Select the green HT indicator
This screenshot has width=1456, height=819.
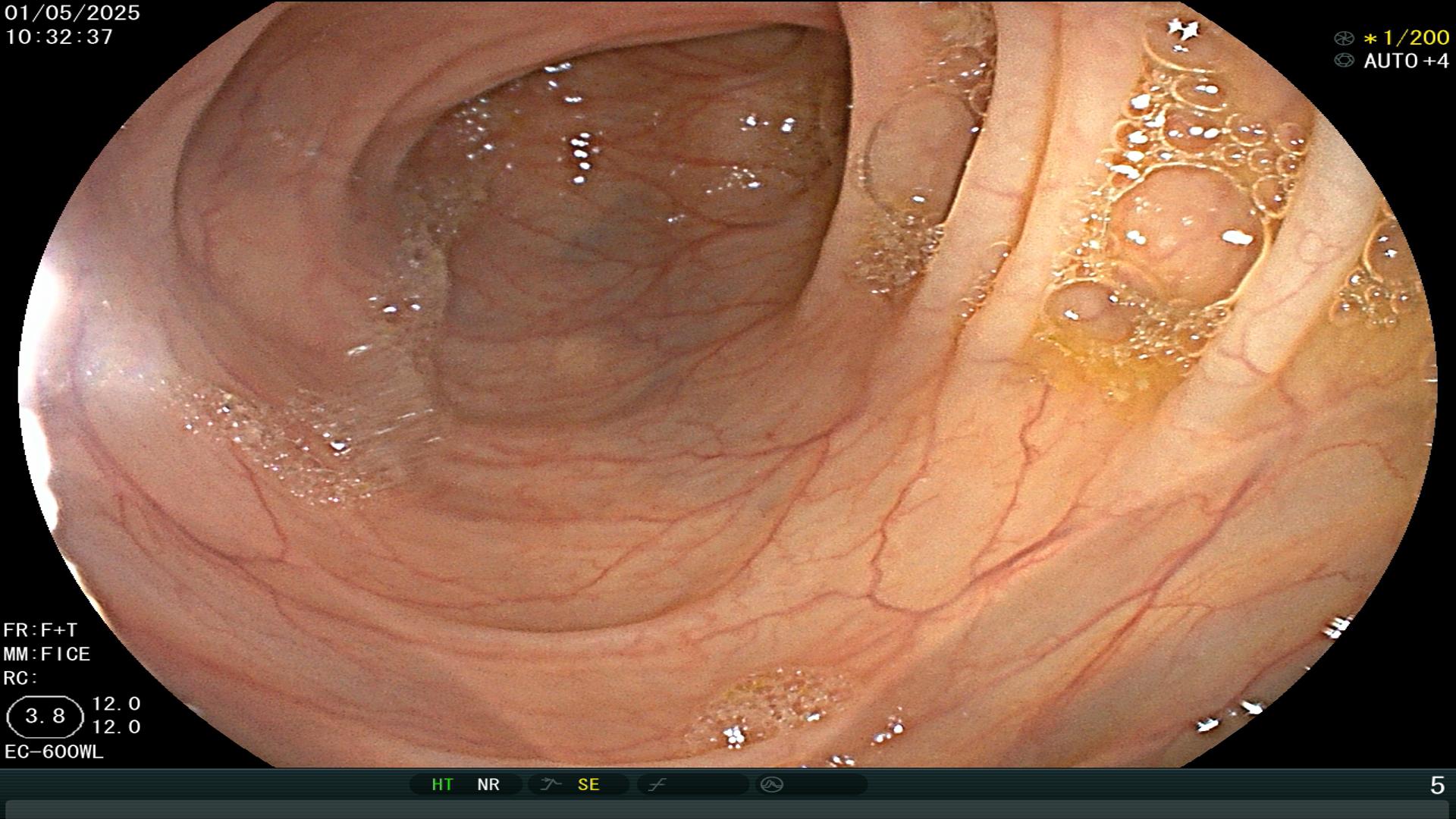(x=442, y=785)
